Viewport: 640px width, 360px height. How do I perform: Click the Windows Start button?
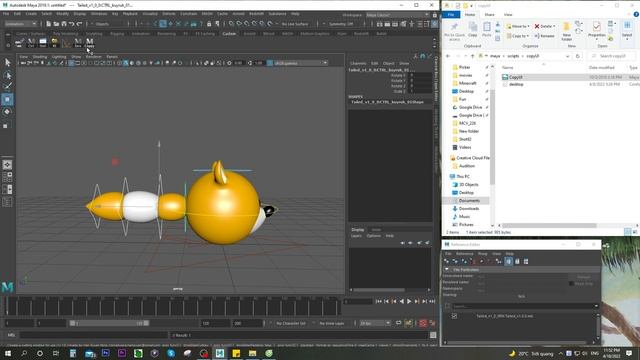[8, 353]
